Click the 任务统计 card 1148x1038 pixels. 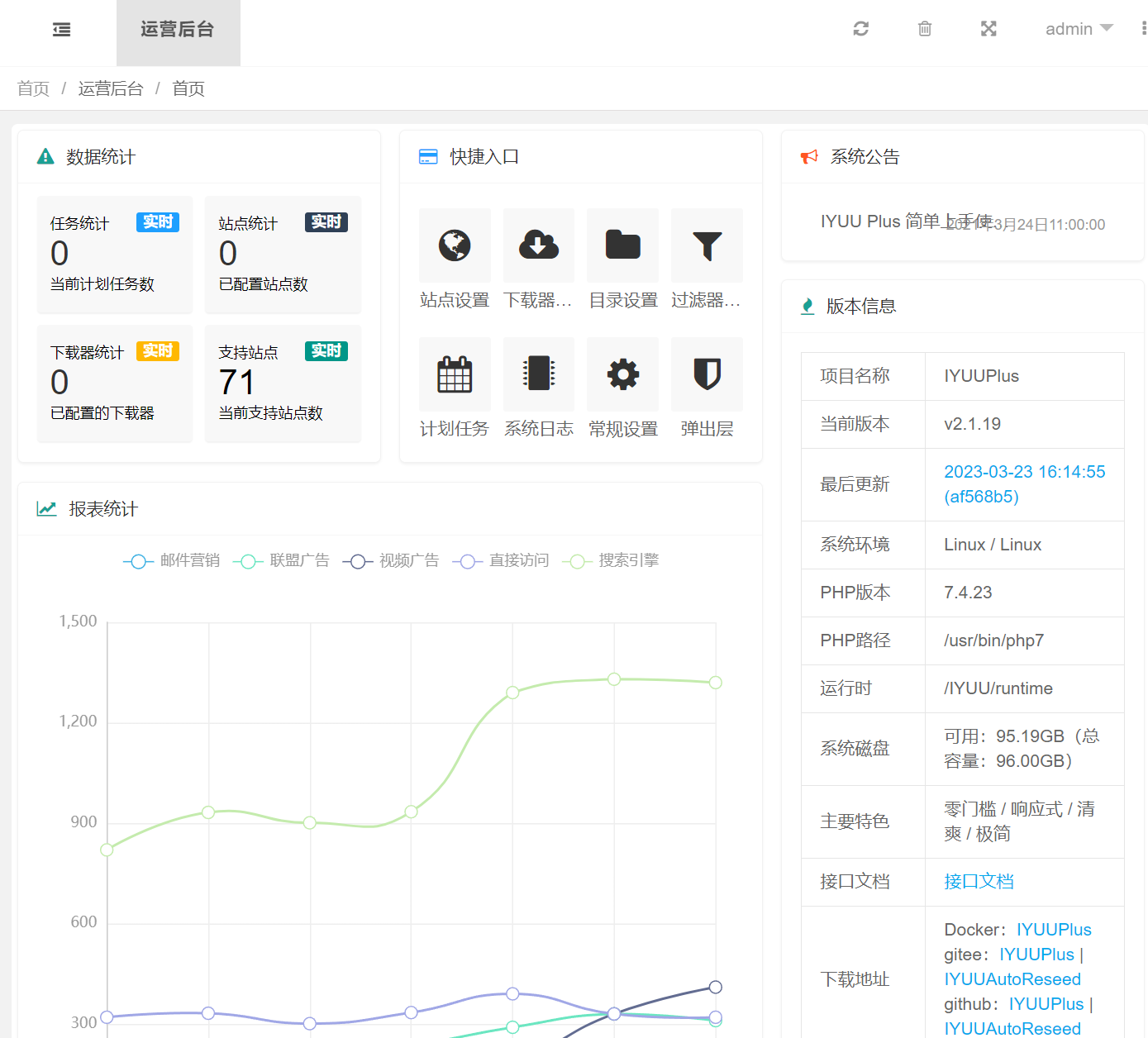point(115,255)
